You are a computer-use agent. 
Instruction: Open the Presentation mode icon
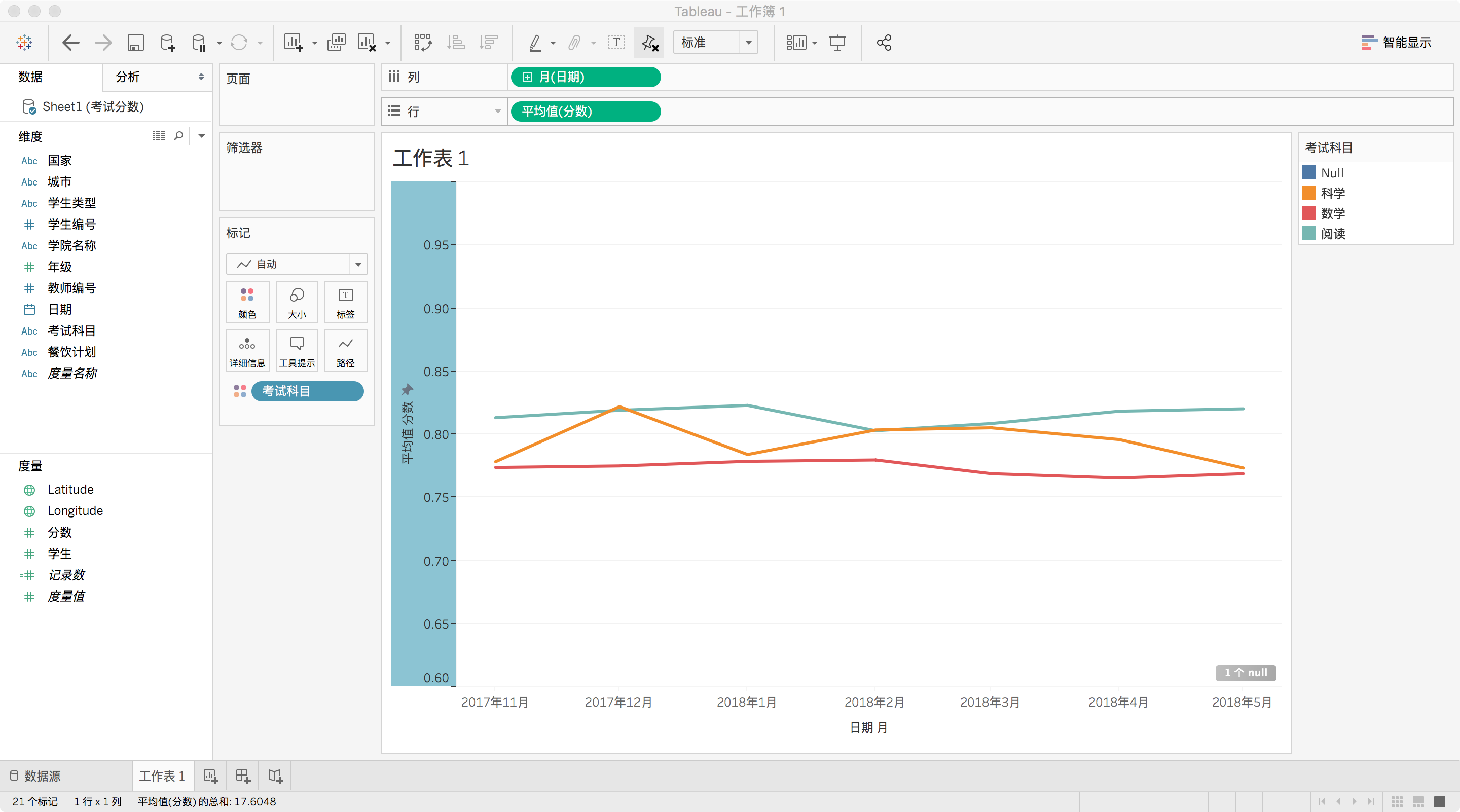[837, 43]
